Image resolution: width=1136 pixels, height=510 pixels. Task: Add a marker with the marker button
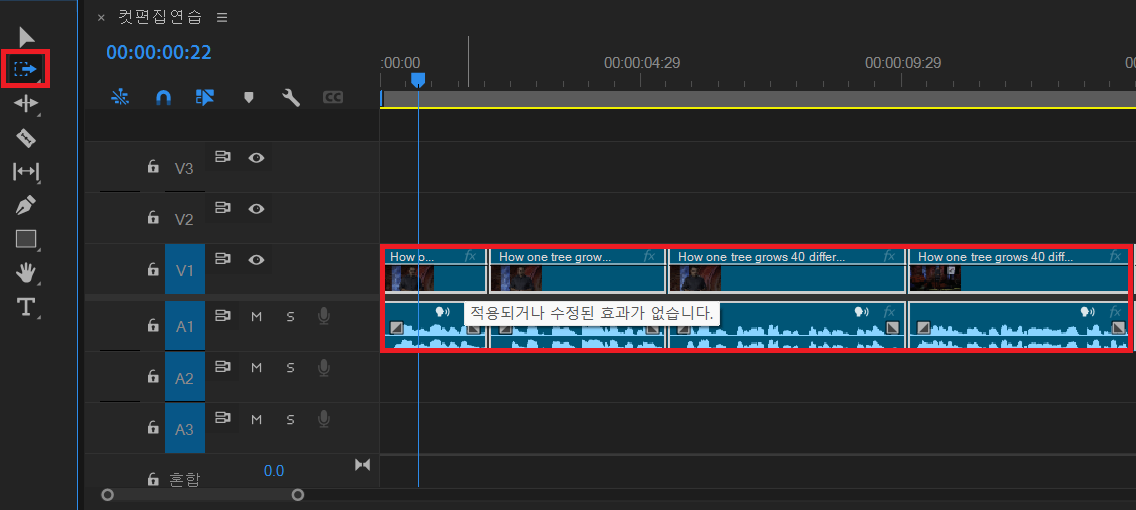tap(248, 97)
